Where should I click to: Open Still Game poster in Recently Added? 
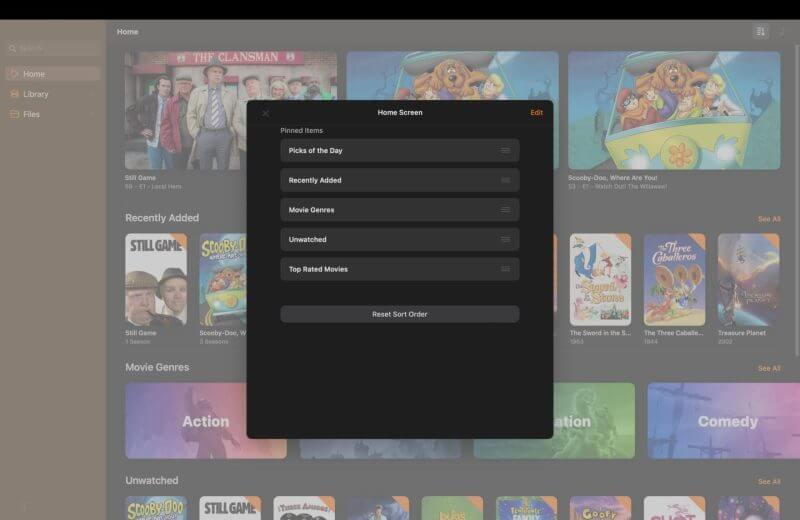(x=156, y=280)
